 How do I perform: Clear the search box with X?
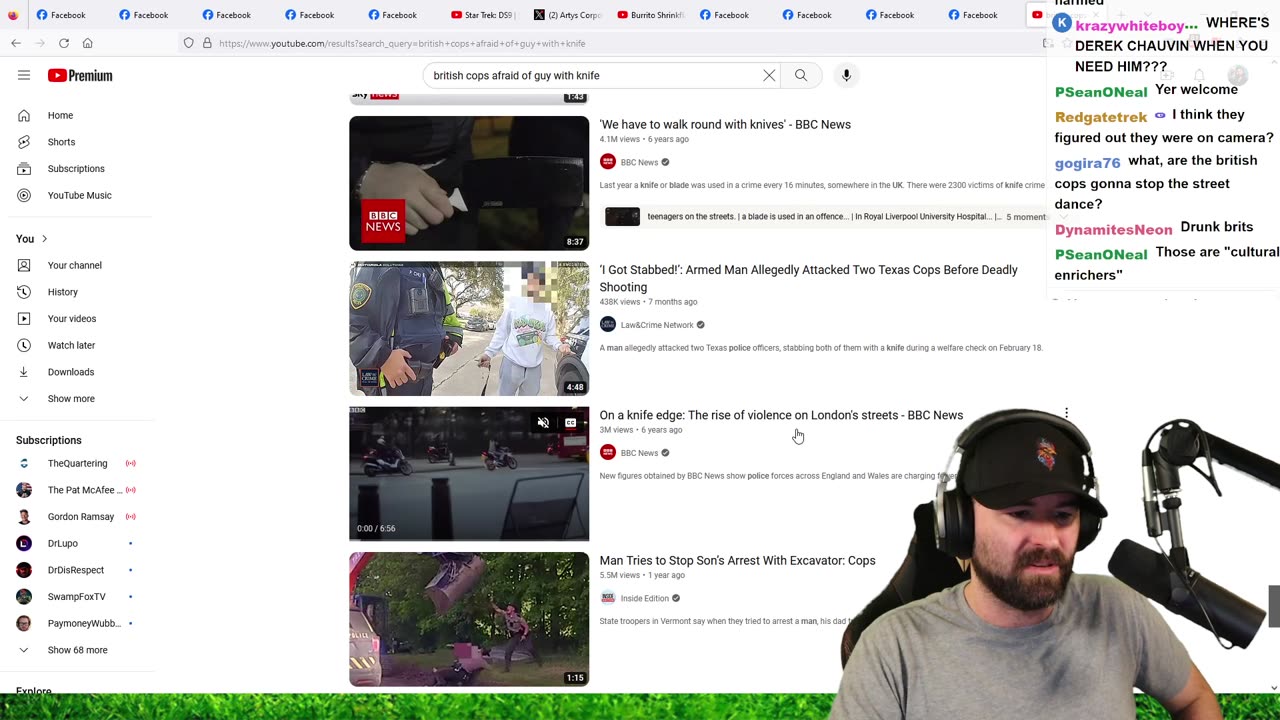click(x=769, y=75)
